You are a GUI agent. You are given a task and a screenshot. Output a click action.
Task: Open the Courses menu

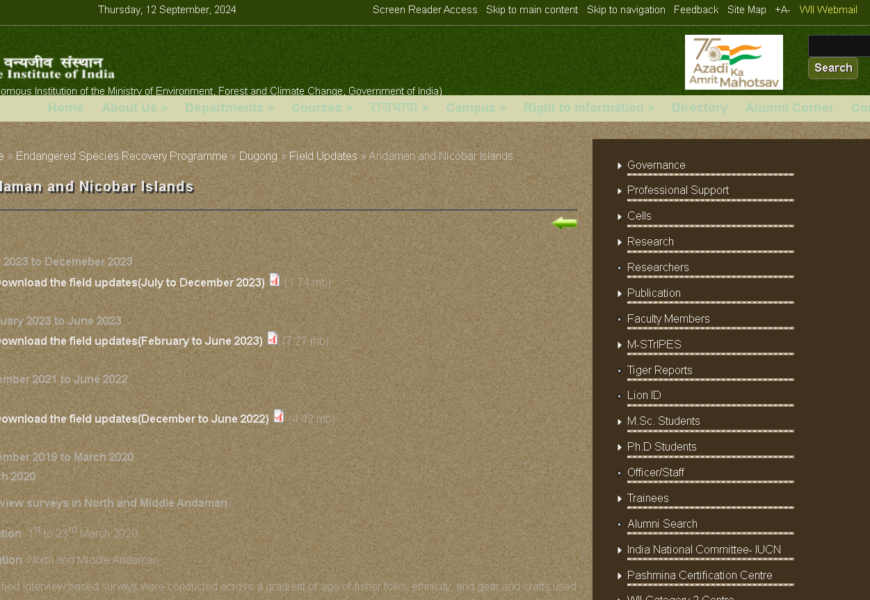(322, 108)
